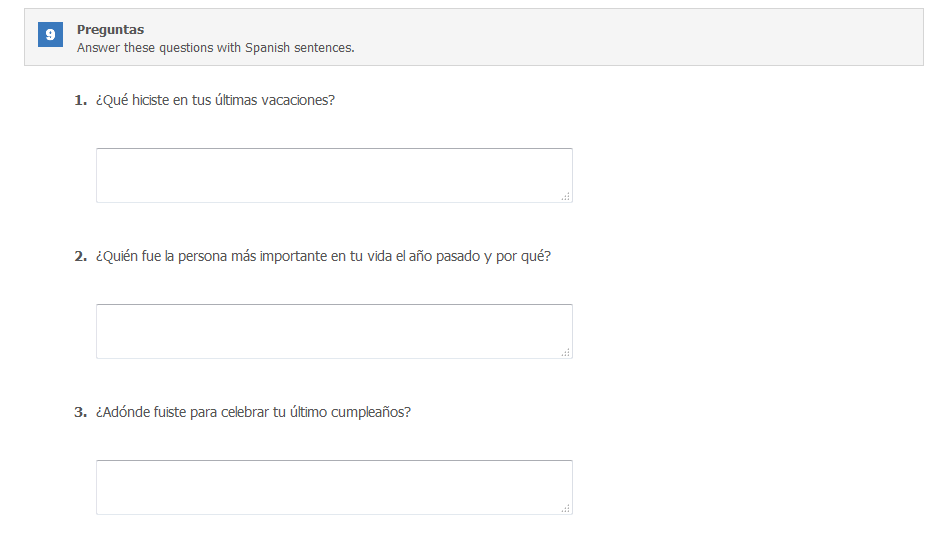The image size is (945, 553).
Task: Click the bold number '3.' label
Action: pos(81,412)
